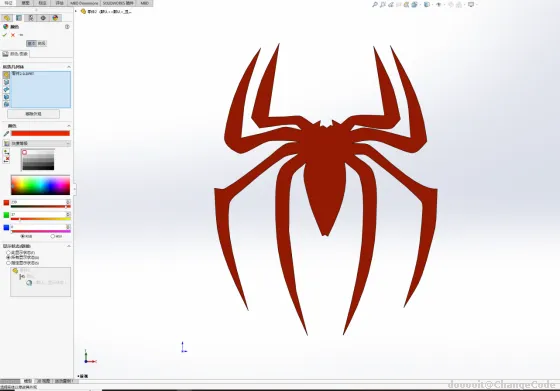Select the HSV radio button below sliders
560x391 pixels.
pyautogui.click(x=52, y=236)
